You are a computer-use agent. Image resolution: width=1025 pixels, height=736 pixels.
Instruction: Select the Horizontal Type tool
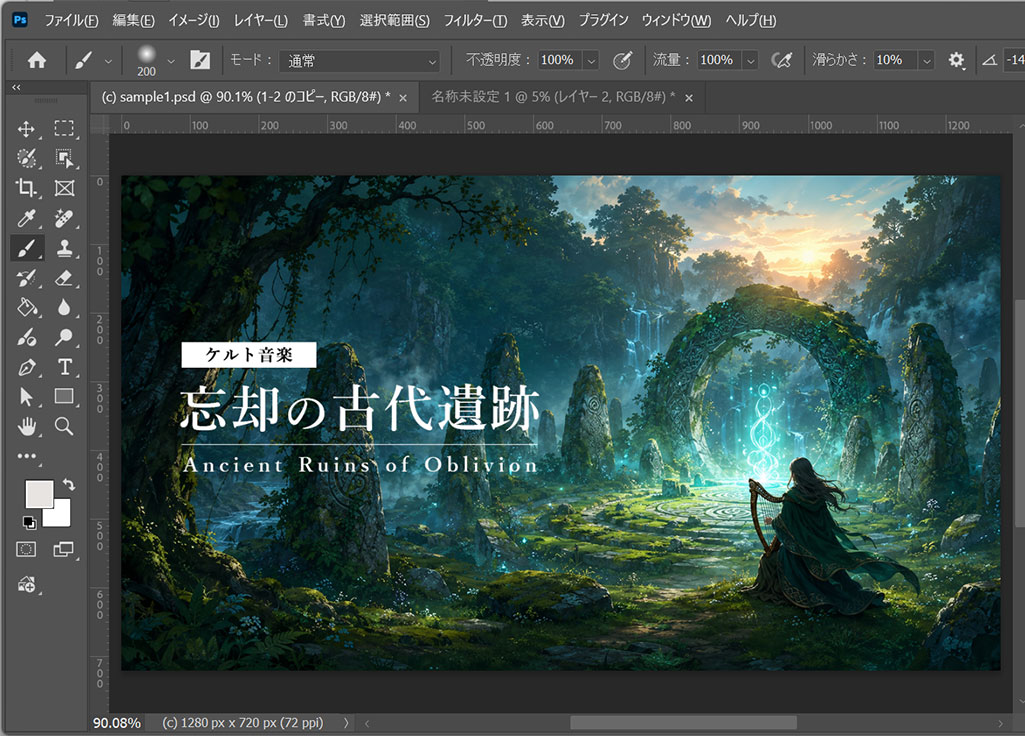pos(64,367)
